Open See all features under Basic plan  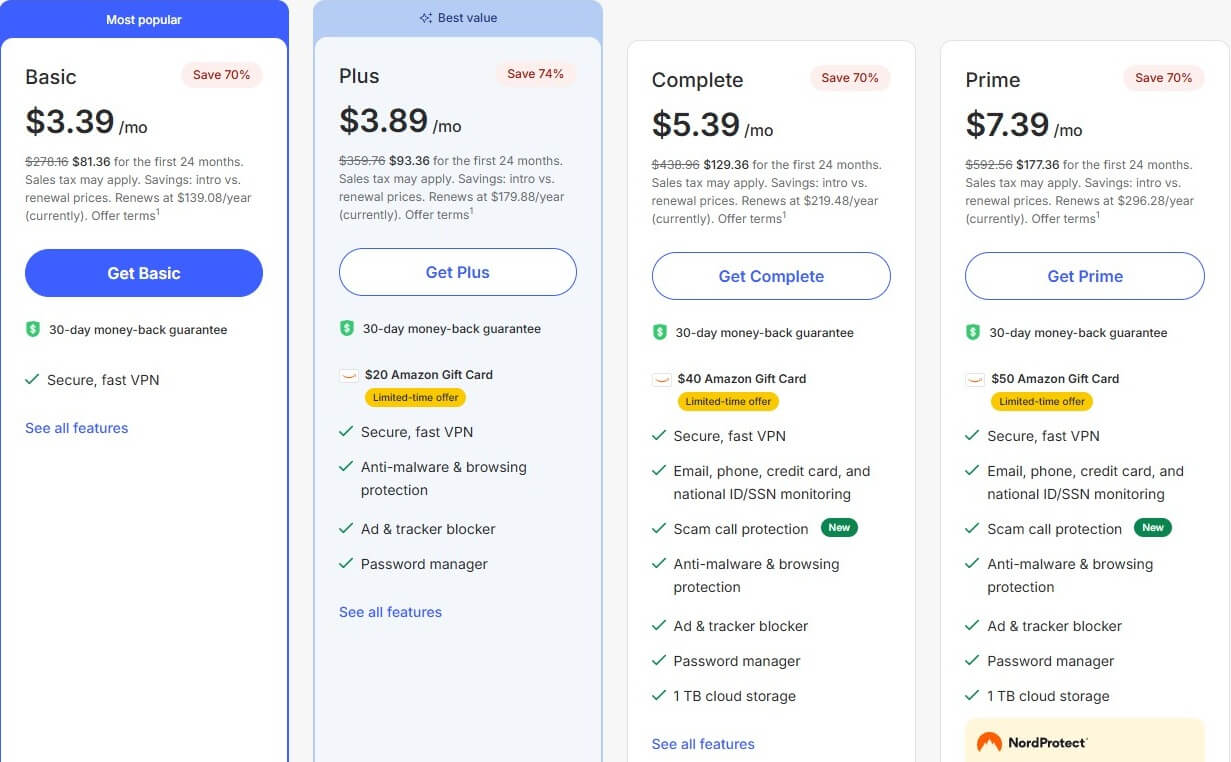76,428
